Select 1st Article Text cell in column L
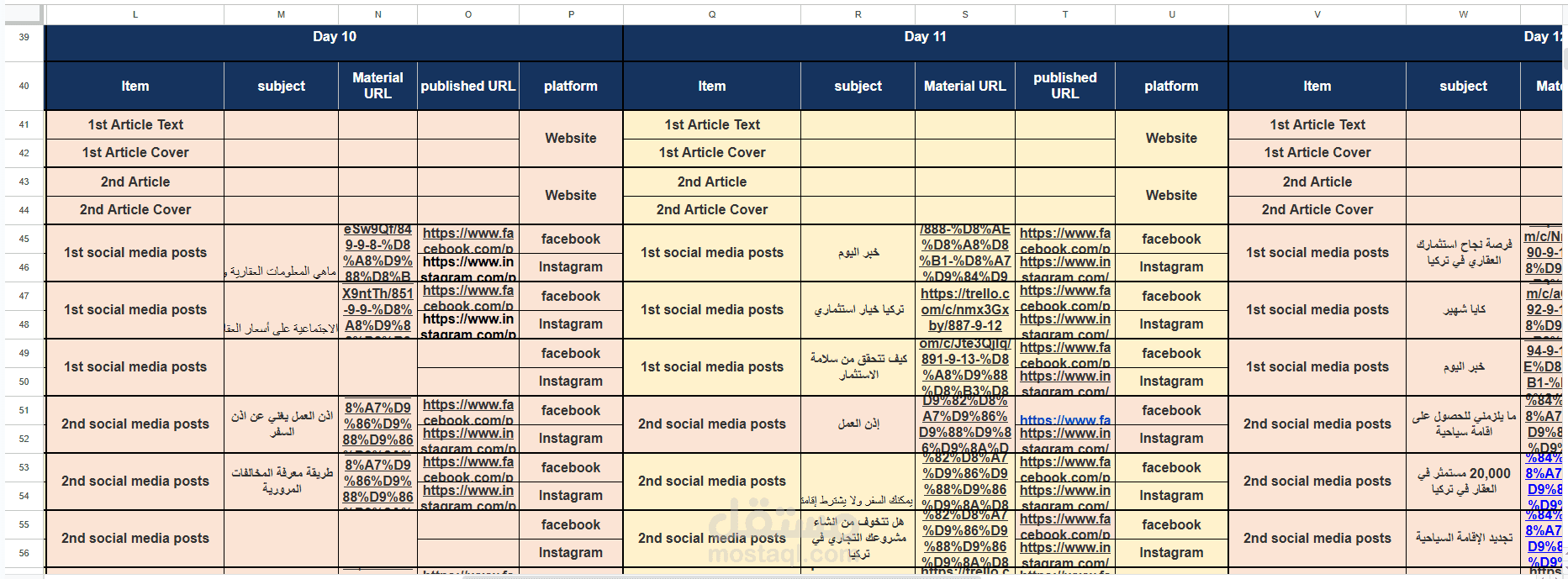The image size is (1568, 579). click(x=135, y=124)
